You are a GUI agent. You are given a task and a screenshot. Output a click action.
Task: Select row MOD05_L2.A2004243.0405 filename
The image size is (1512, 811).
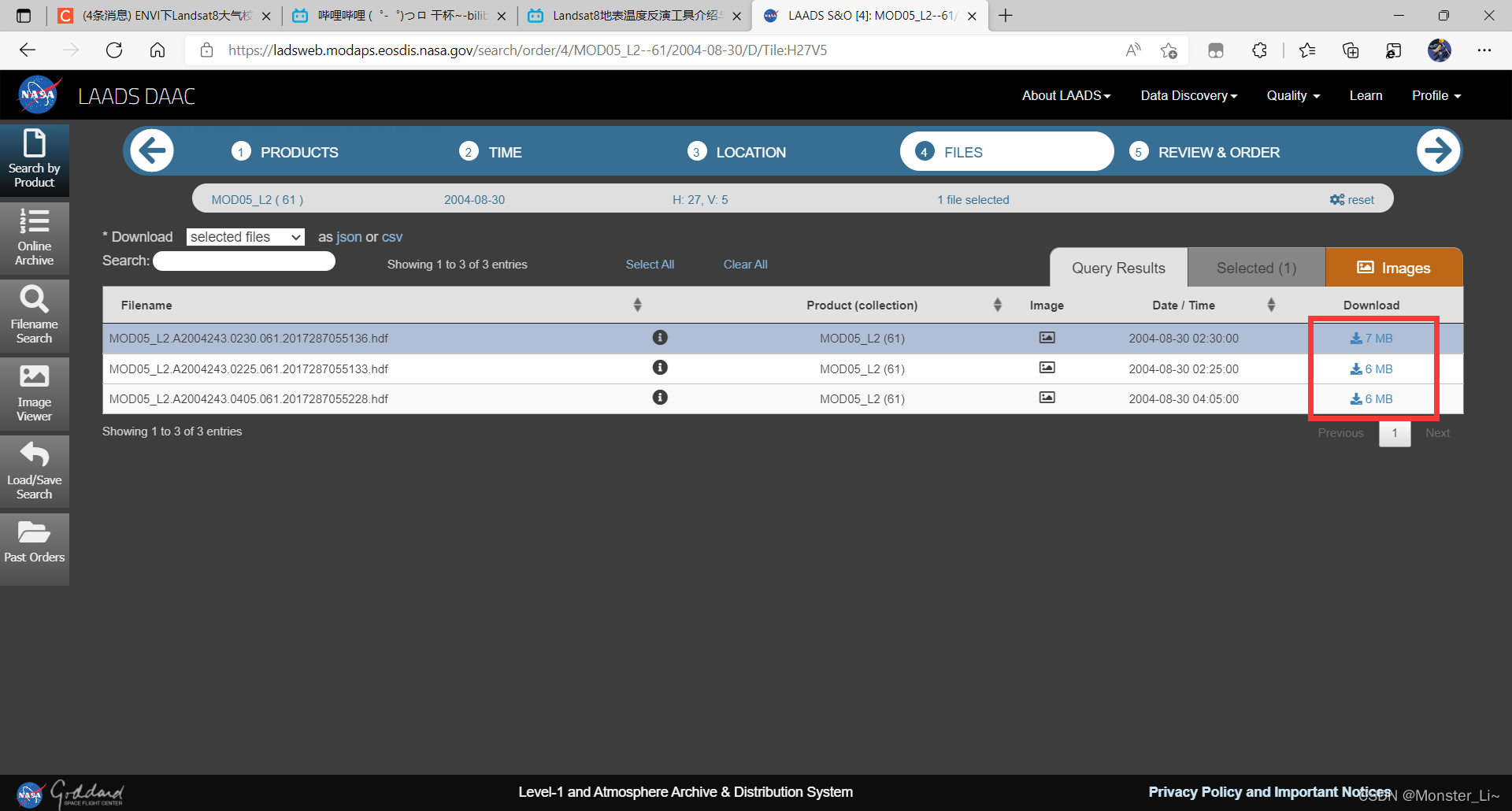pos(249,399)
